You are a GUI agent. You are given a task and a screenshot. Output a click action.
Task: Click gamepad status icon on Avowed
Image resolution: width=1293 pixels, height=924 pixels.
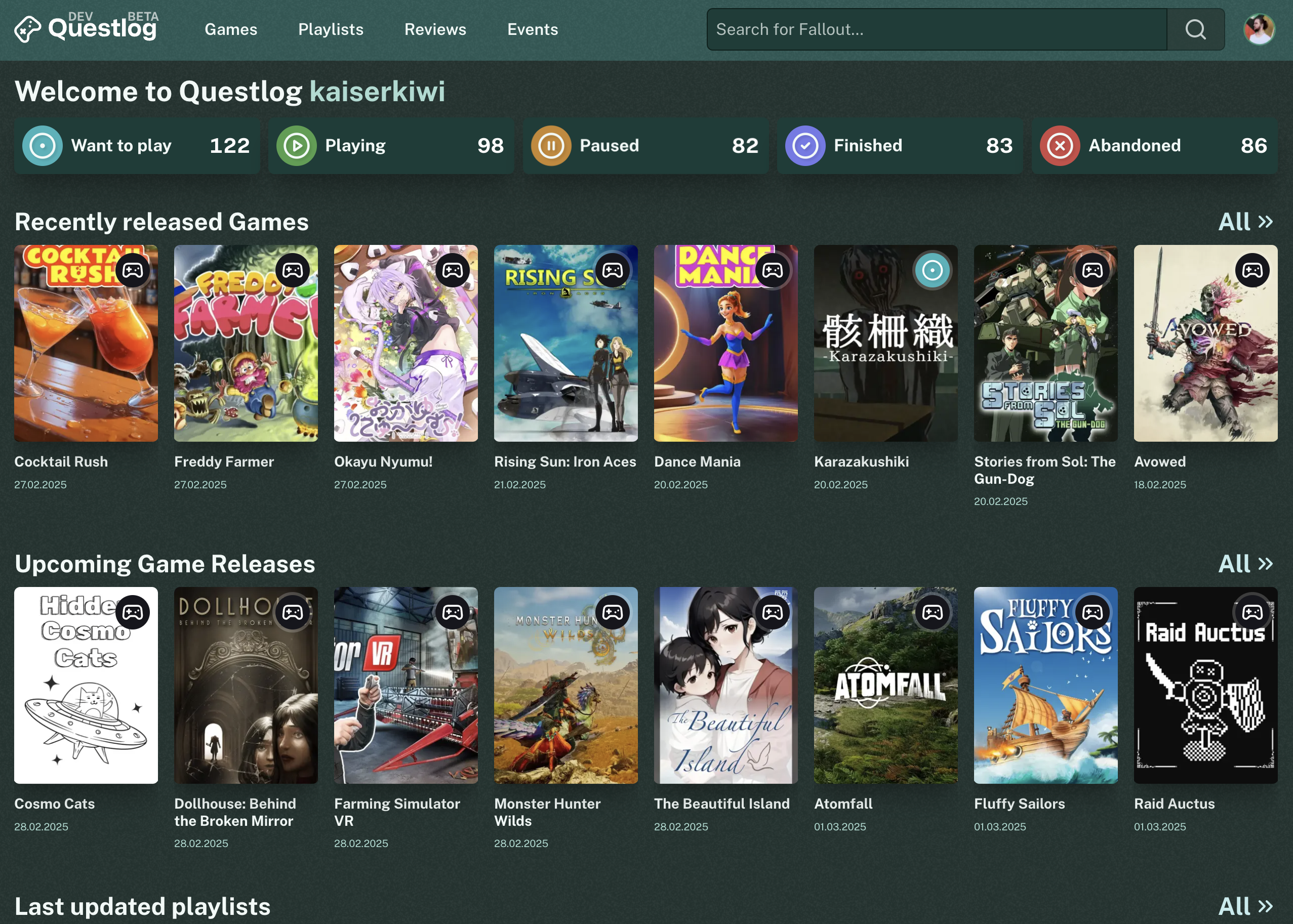1252,270
